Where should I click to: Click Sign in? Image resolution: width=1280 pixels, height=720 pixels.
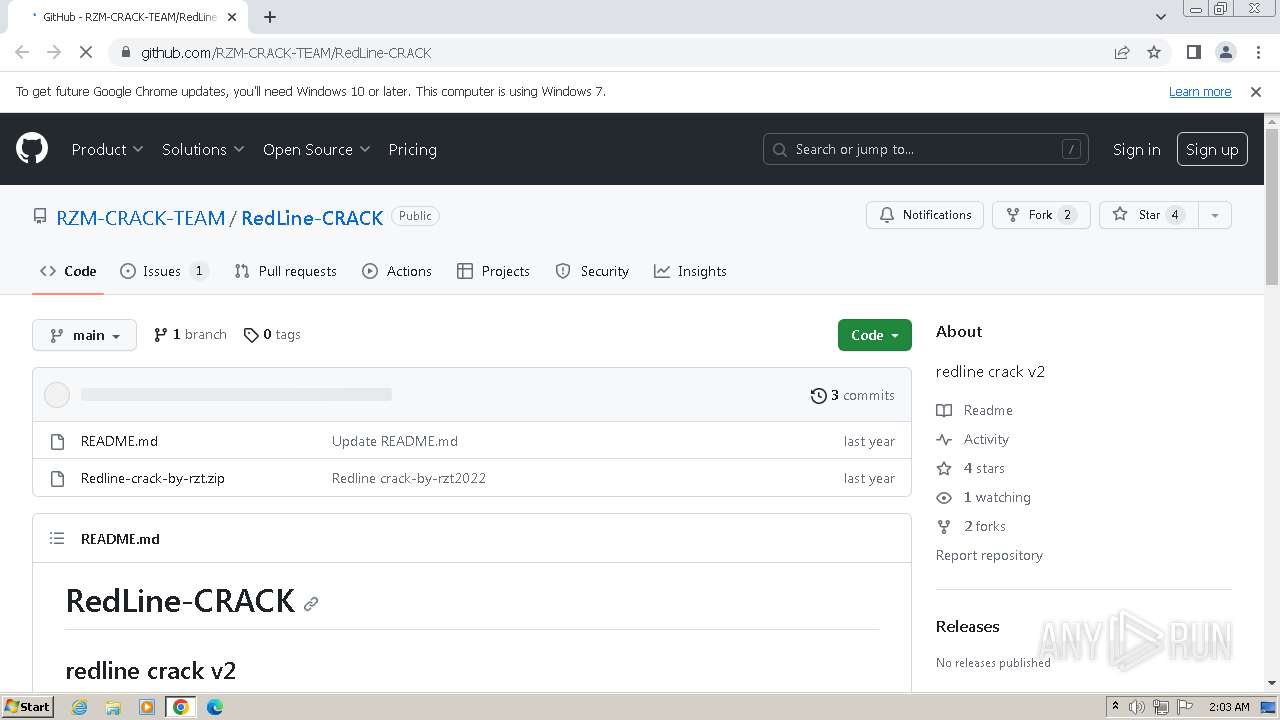coord(1136,149)
